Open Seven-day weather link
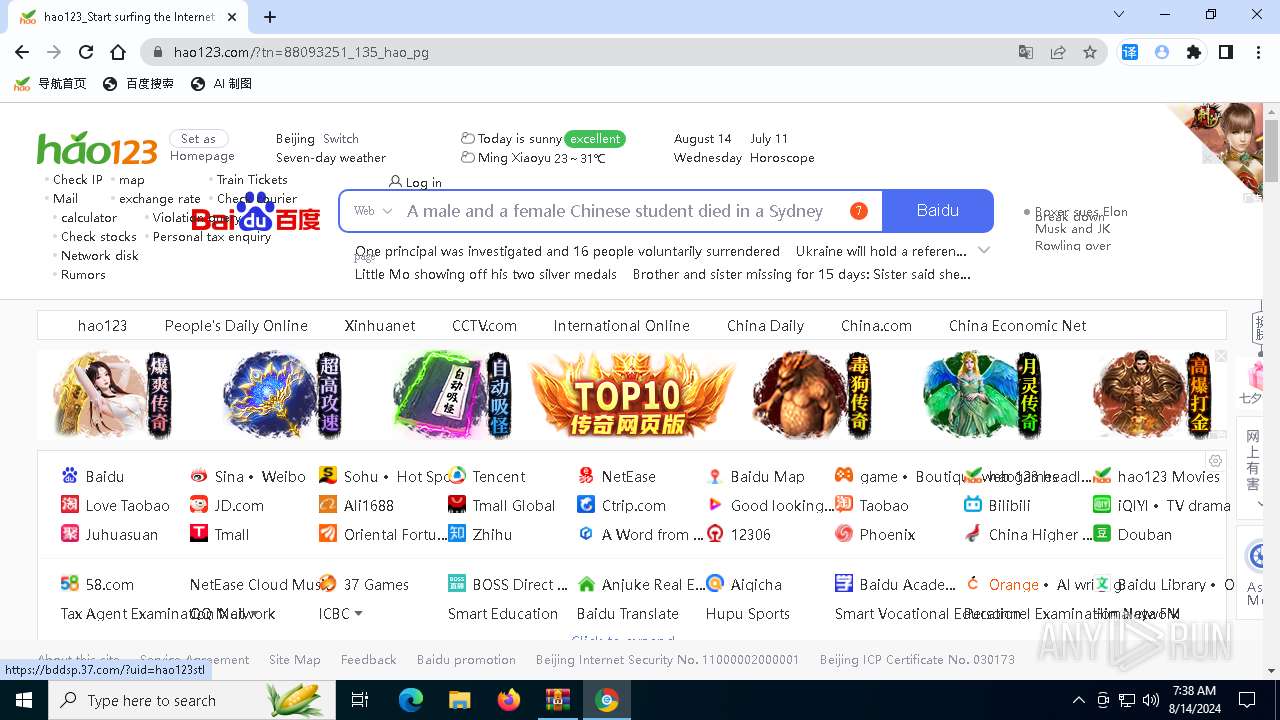Screen dimensions: 1280x720 pos(331,158)
